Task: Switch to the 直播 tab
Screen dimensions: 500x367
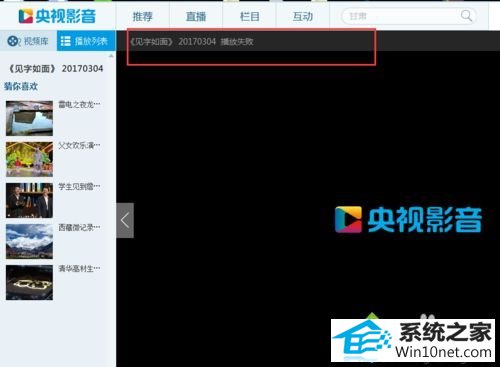Action: click(196, 16)
